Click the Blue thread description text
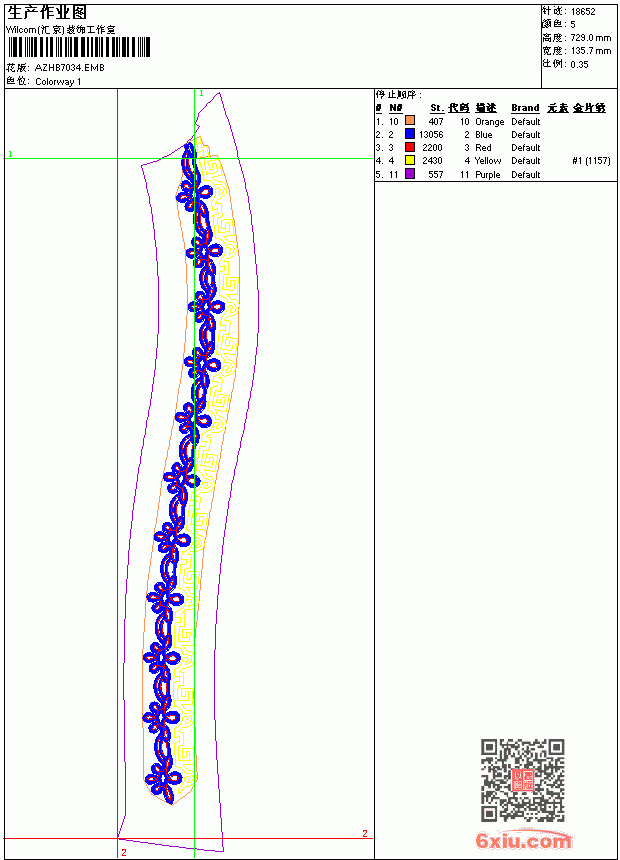The width and height of the screenshot is (620, 860). pyautogui.click(x=483, y=134)
